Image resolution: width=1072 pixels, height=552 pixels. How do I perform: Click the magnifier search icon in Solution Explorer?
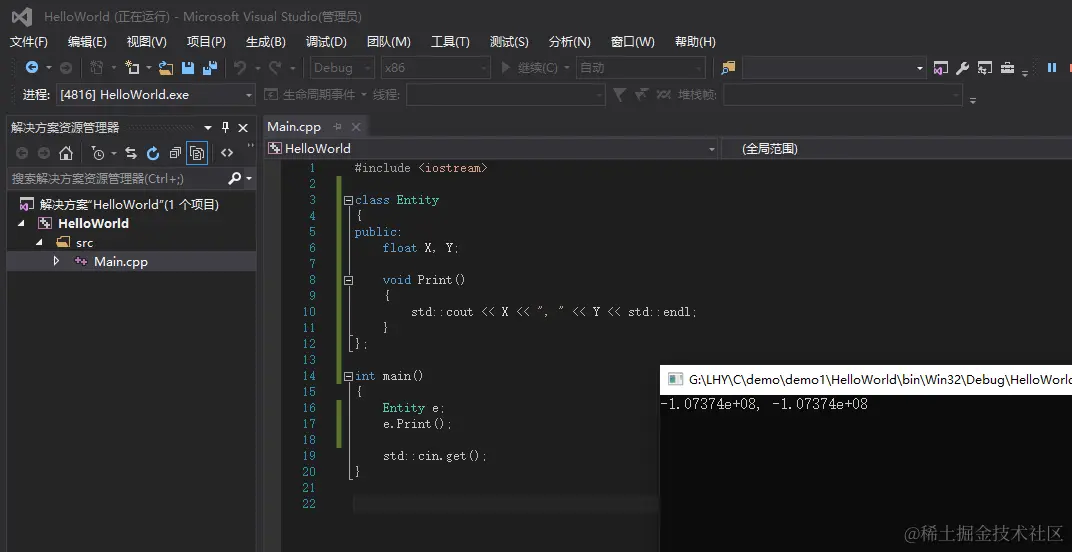tap(234, 179)
